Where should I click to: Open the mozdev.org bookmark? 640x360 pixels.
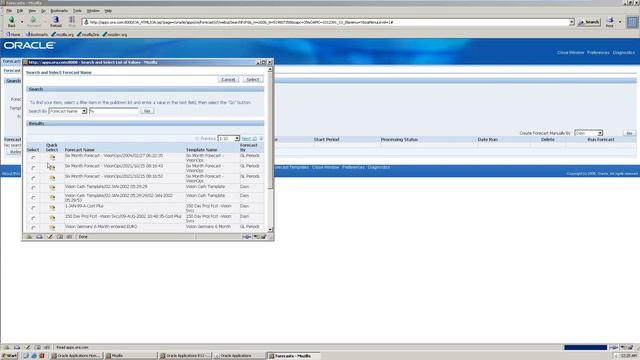115,35
